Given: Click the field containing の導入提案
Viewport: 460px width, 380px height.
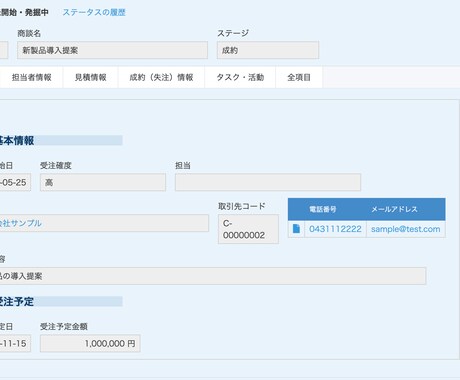Looking at the screenshot, I should point(213,276).
